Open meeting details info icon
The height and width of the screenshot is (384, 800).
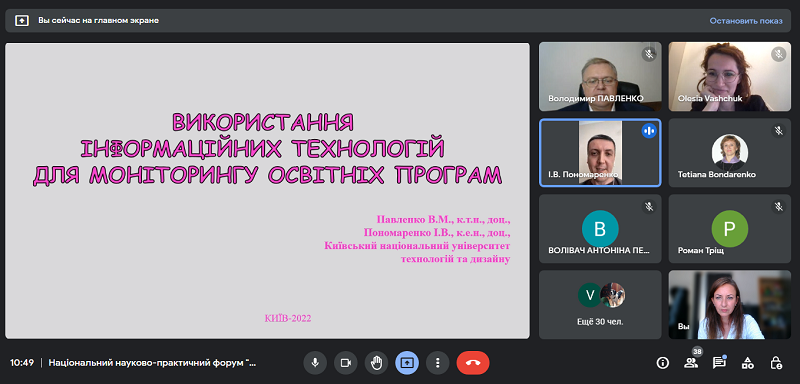click(663, 363)
